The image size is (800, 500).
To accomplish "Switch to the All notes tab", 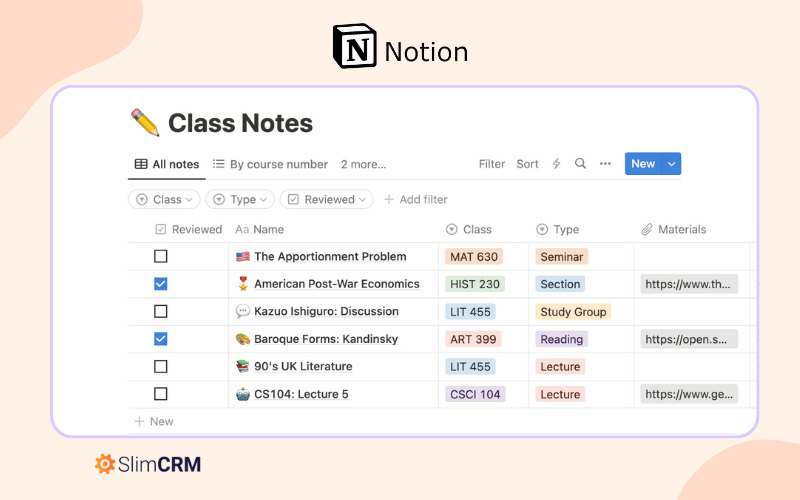I will pyautogui.click(x=167, y=164).
